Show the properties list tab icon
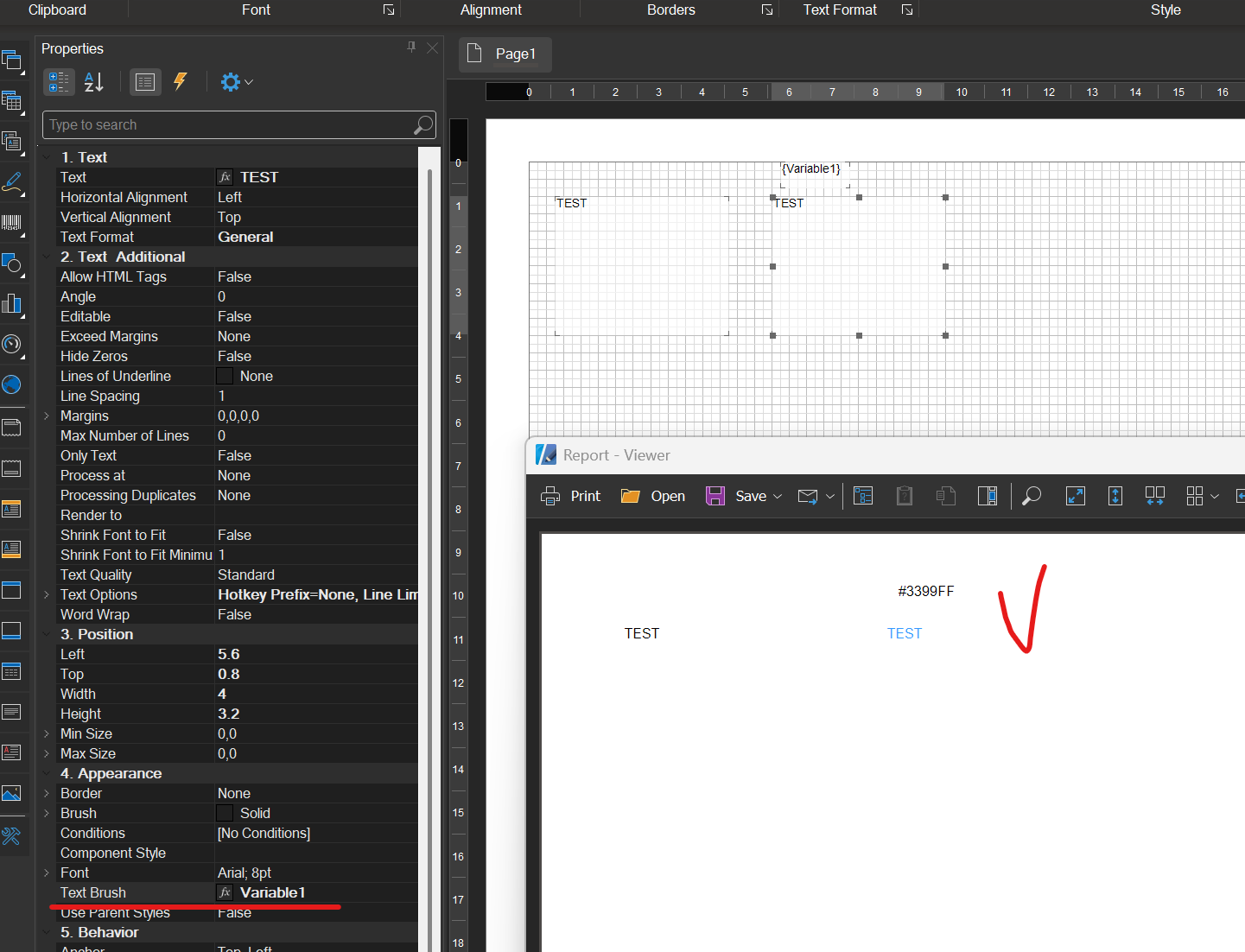1245x952 pixels. [x=145, y=82]
